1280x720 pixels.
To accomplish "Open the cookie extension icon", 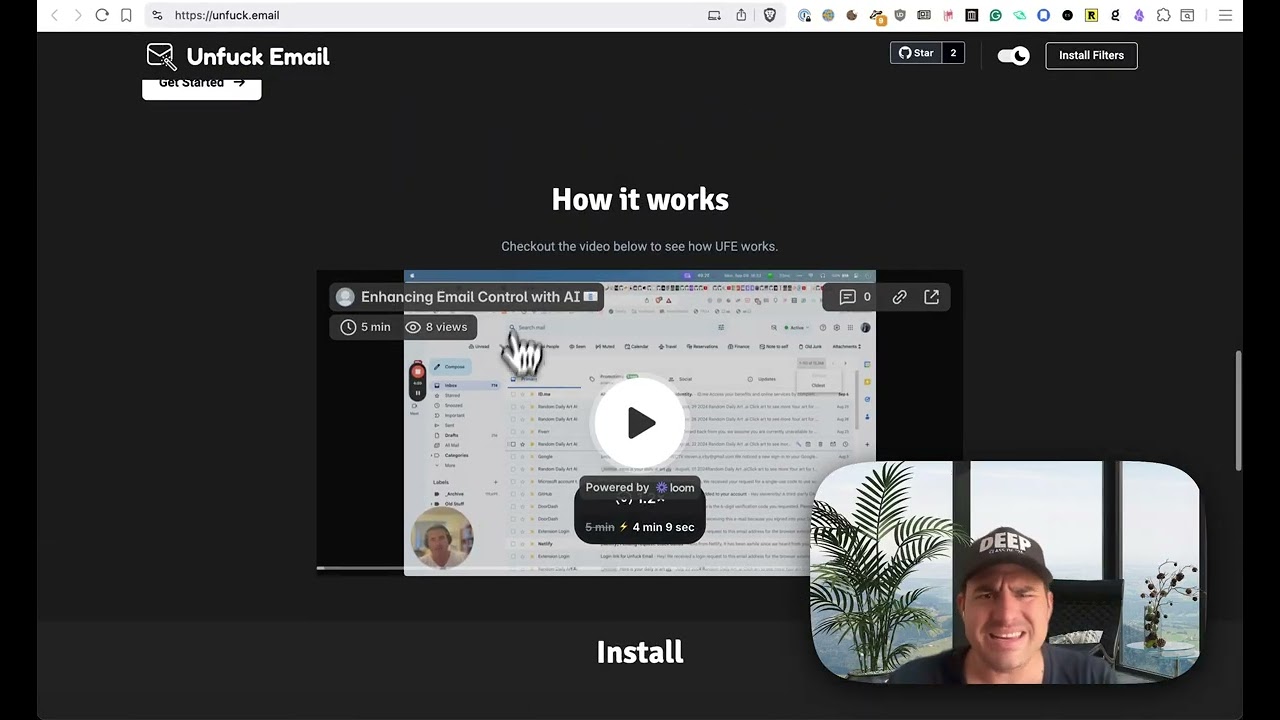I will (852, 15).
